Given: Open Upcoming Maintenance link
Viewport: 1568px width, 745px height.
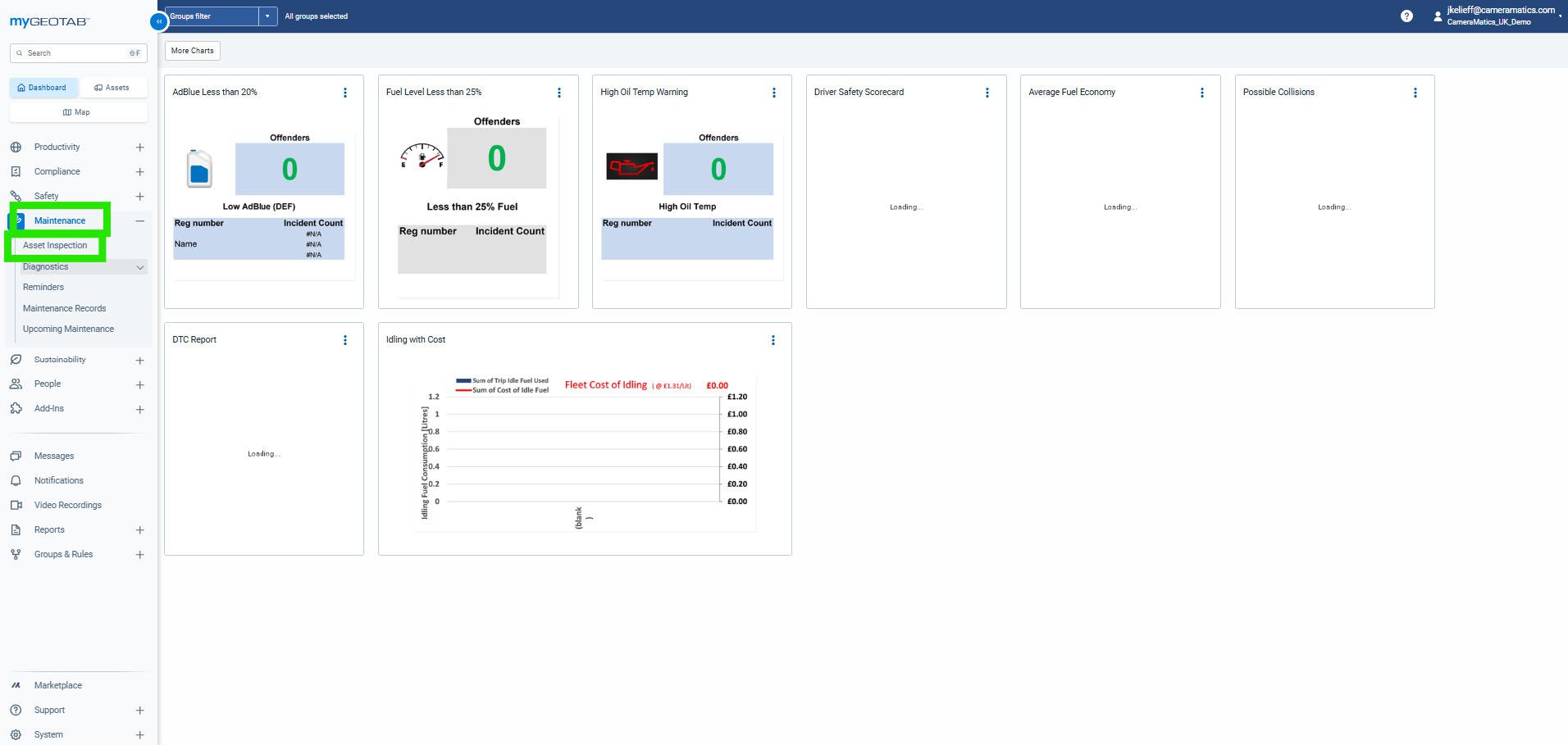Looking at the screenshot, I should click(x=68, y=329).
